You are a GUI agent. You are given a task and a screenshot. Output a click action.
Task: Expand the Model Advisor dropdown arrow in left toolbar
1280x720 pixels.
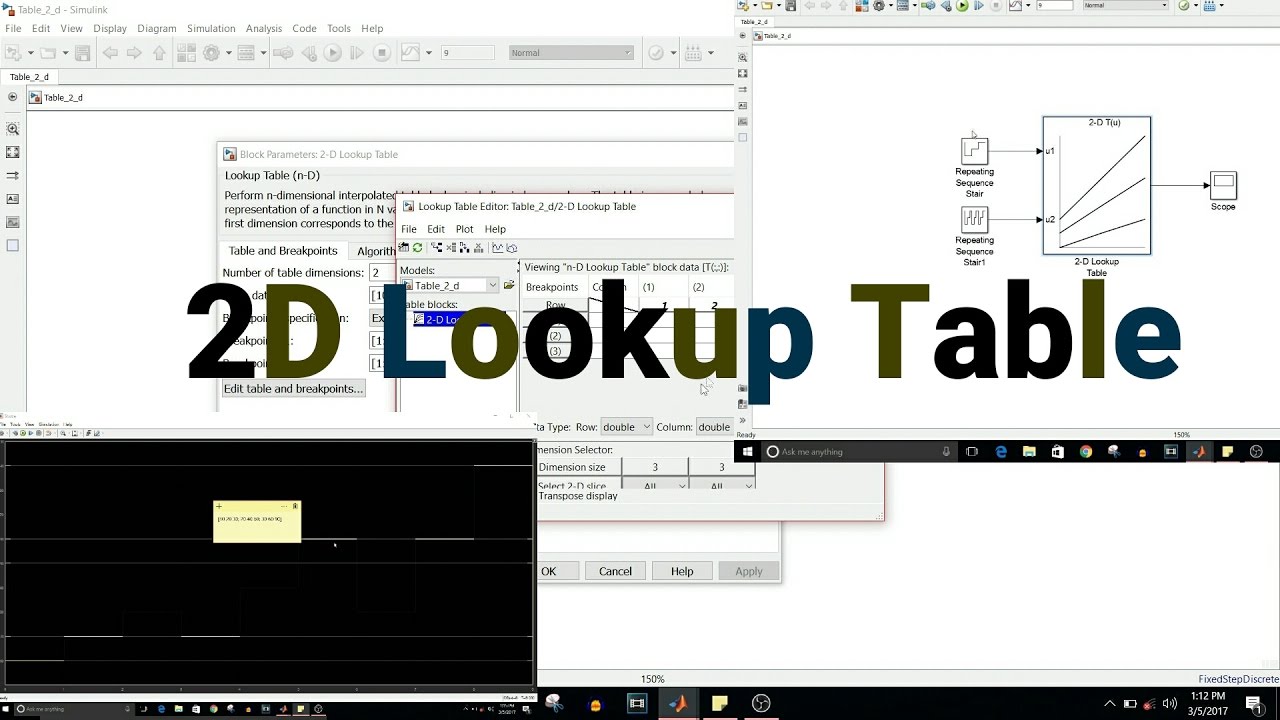[x=675, y=53]
